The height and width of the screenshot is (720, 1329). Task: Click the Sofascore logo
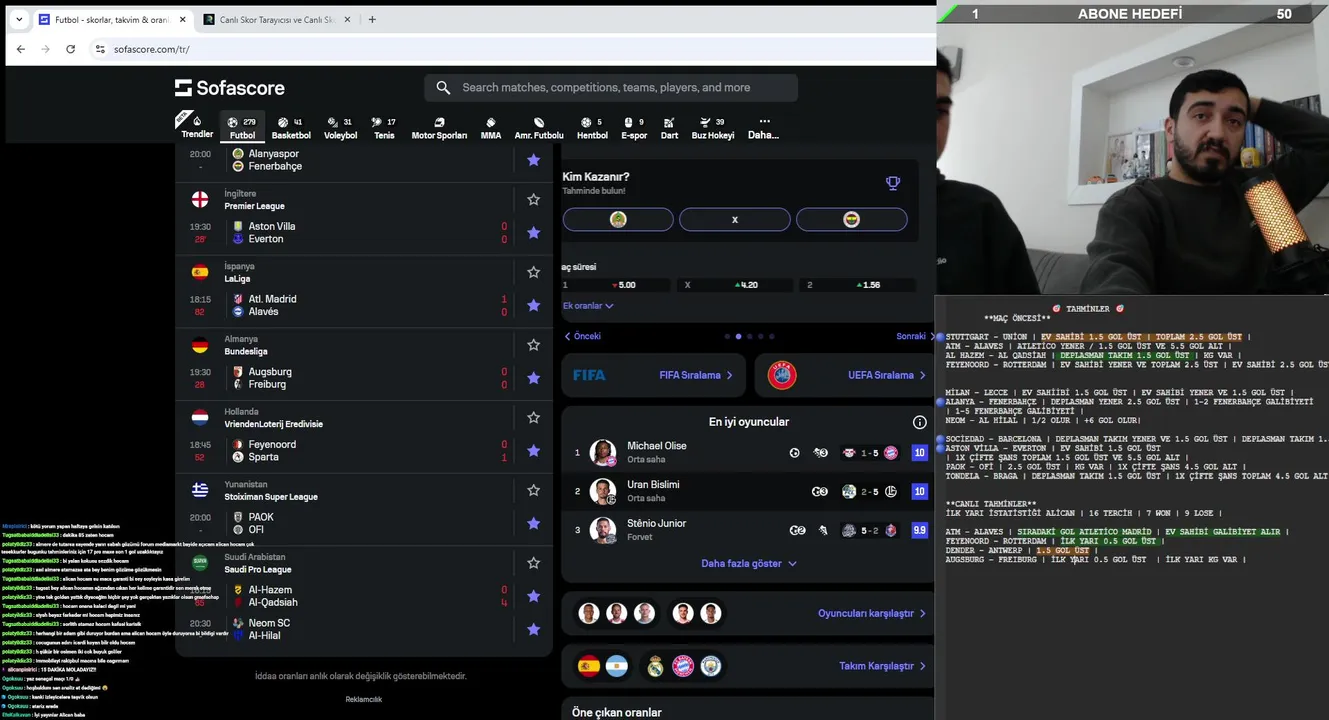point(229,88)
